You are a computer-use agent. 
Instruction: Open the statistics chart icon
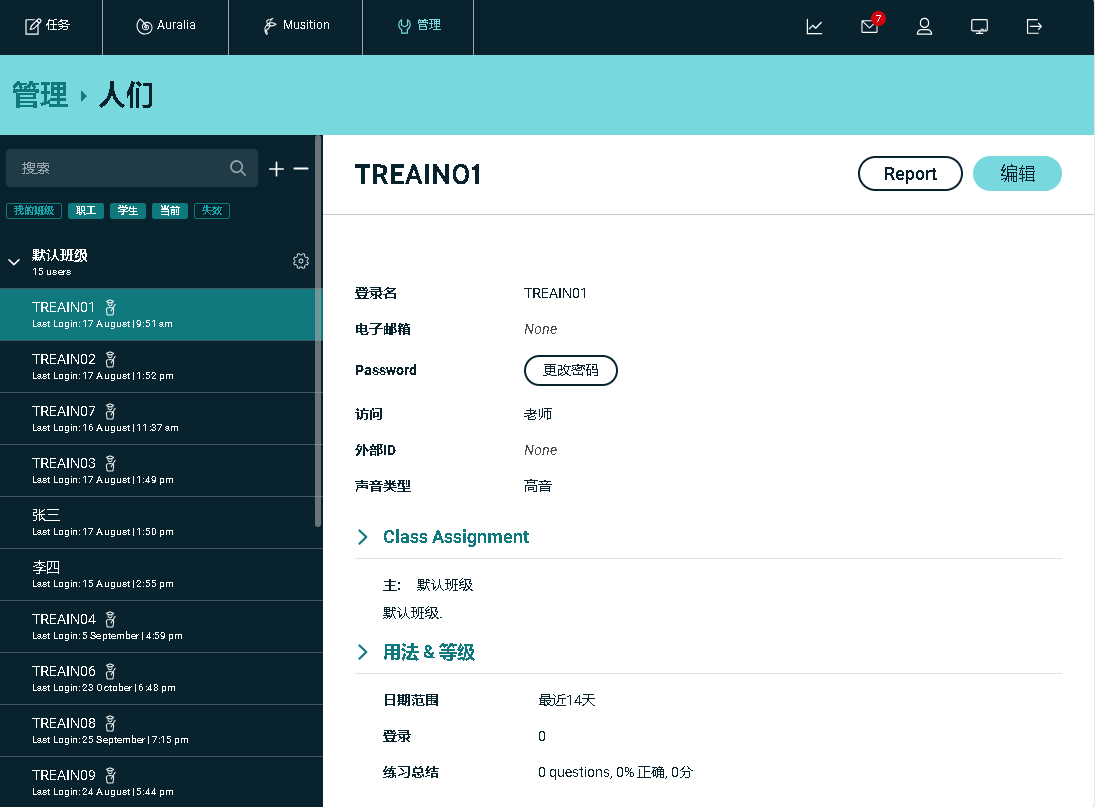[814, 27]
